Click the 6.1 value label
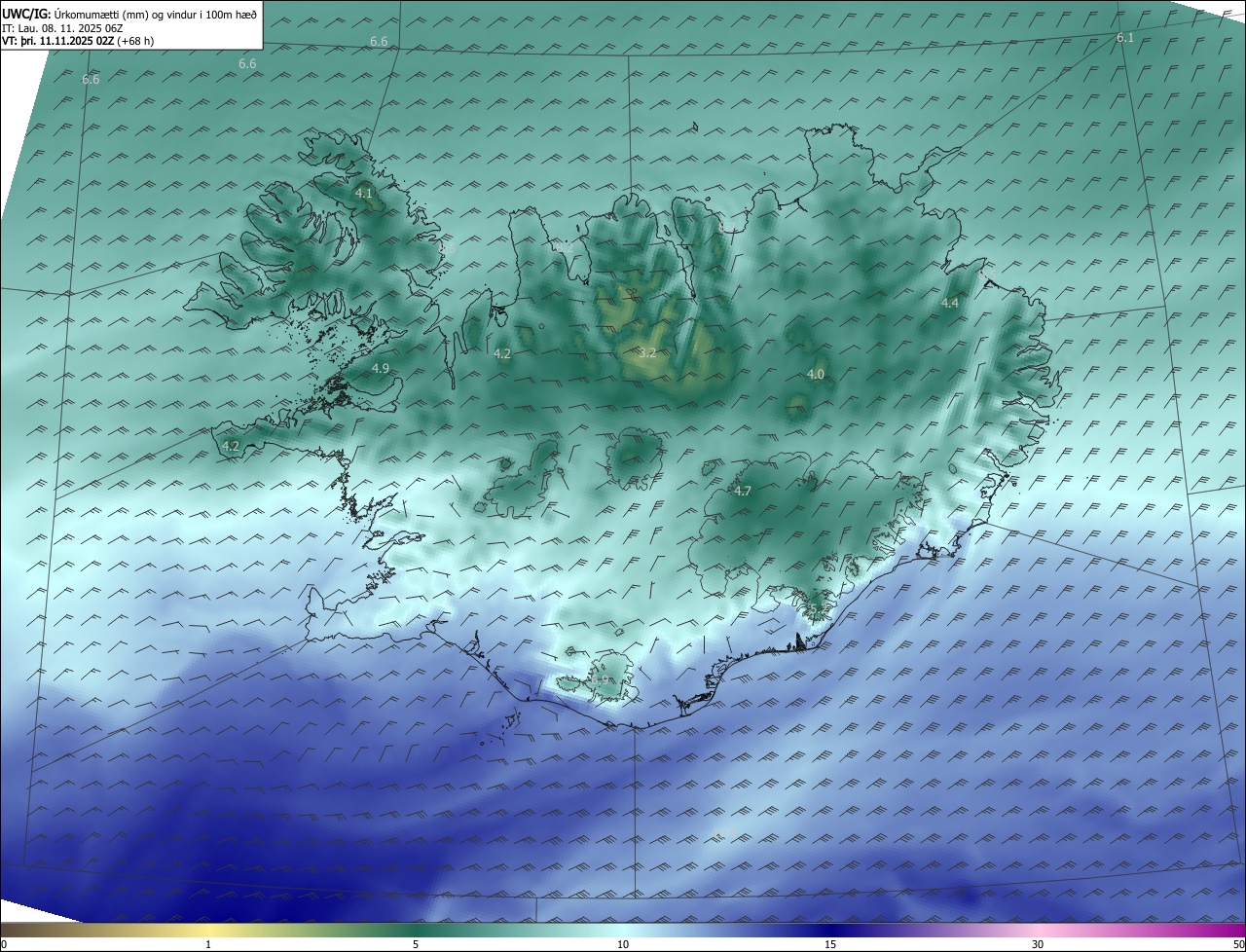The height and width of the screenshot is (952, 1246). pos(1125,37)
